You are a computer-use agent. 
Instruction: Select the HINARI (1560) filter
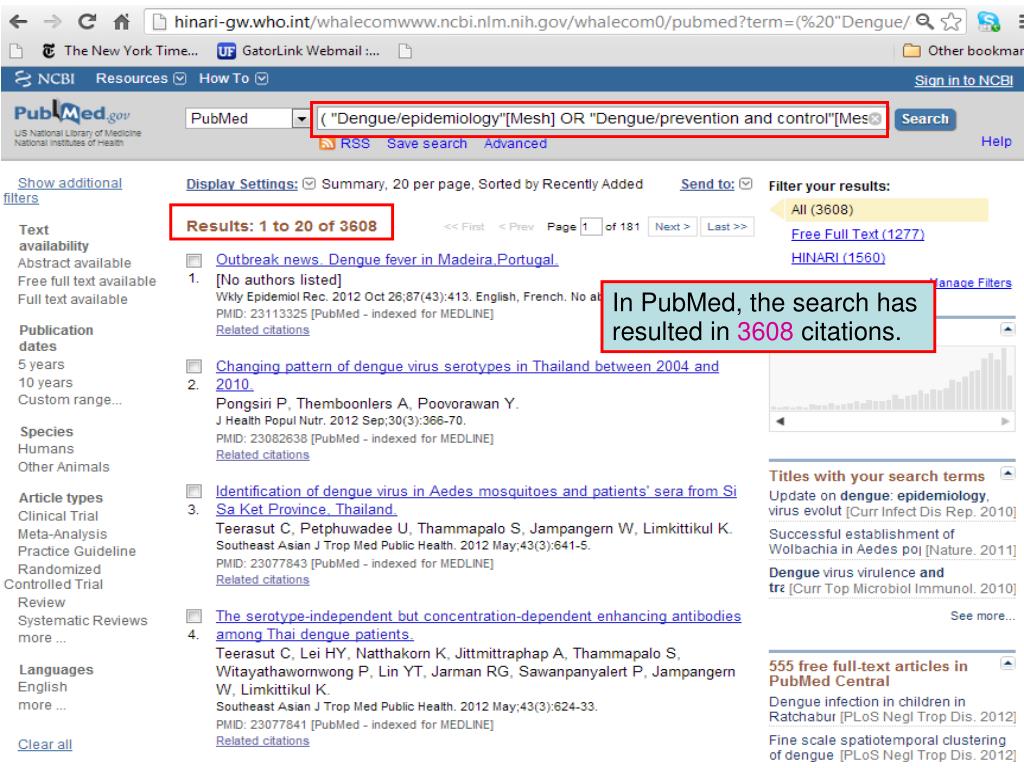click(838, 258)
